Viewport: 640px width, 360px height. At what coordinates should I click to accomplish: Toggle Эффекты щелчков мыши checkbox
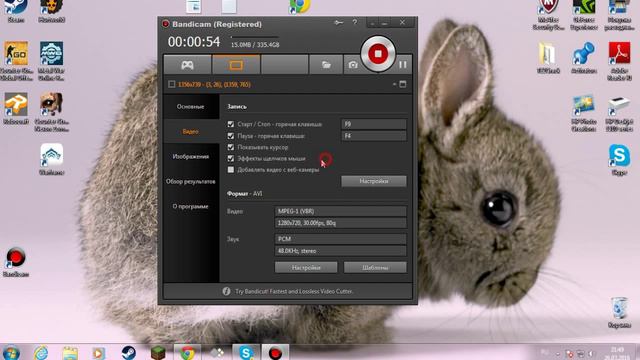pyautogui.click(x=231, y=158)
